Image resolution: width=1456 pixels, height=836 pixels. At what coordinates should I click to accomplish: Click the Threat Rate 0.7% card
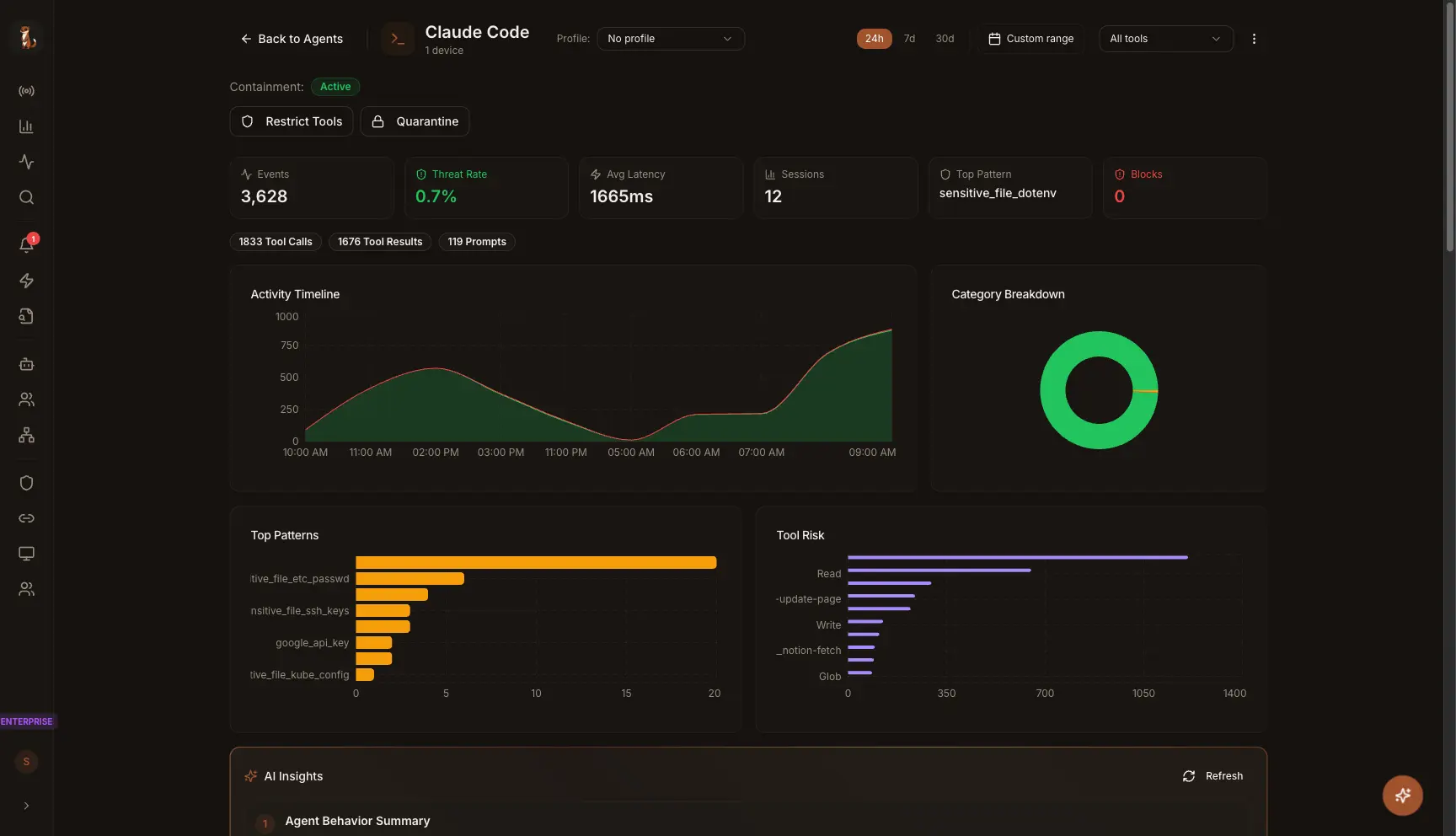click(486, 188)
